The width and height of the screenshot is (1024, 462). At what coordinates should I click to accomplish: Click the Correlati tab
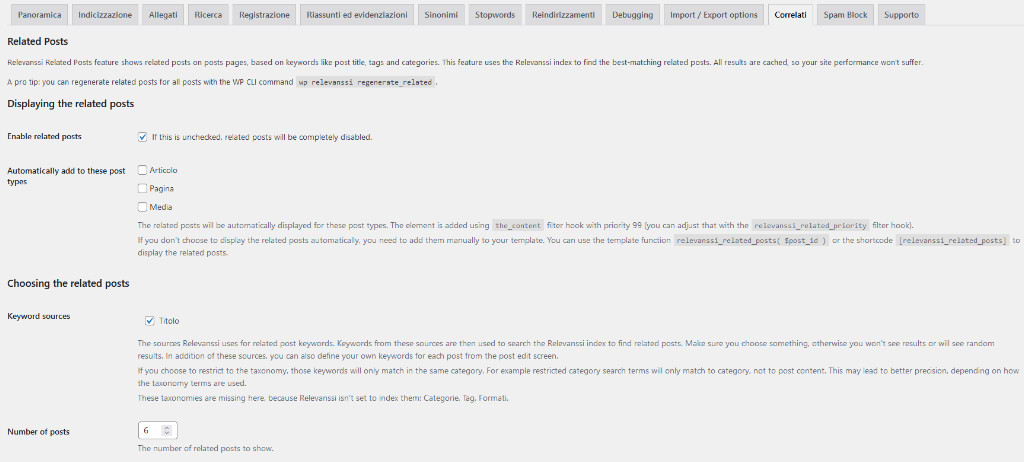pos(790,14)
